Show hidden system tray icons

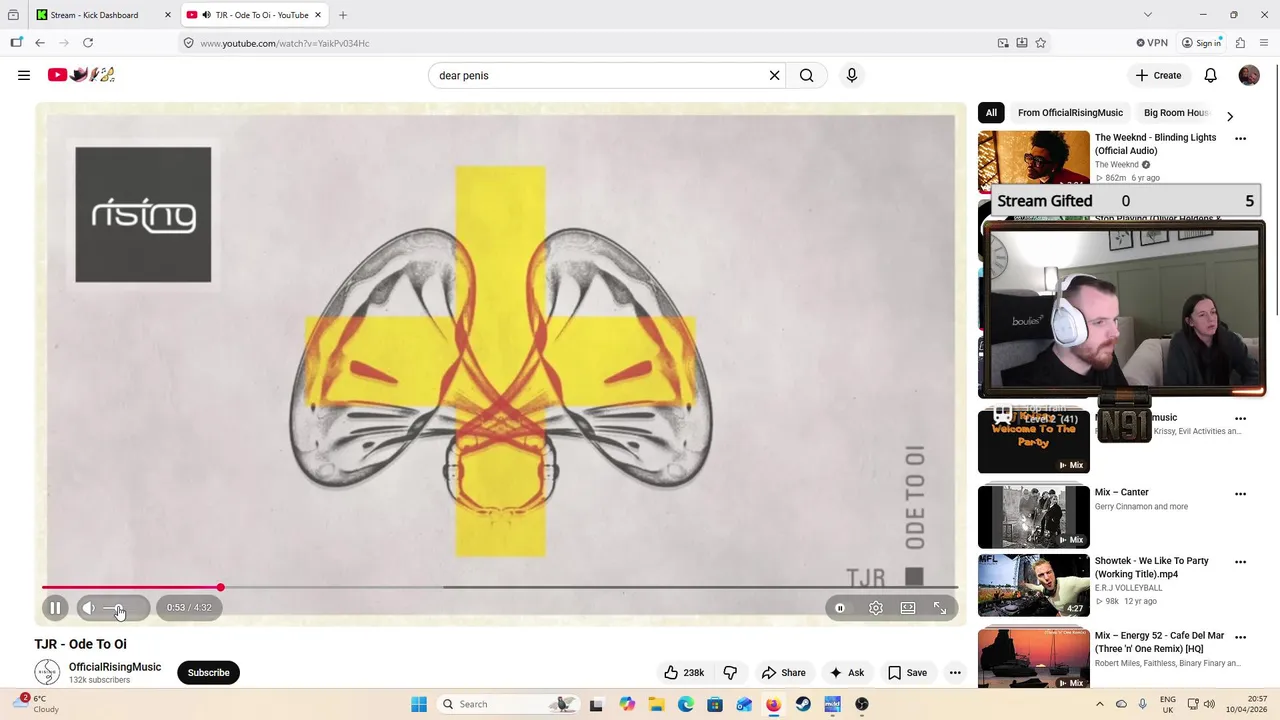tap(1100, 704)
